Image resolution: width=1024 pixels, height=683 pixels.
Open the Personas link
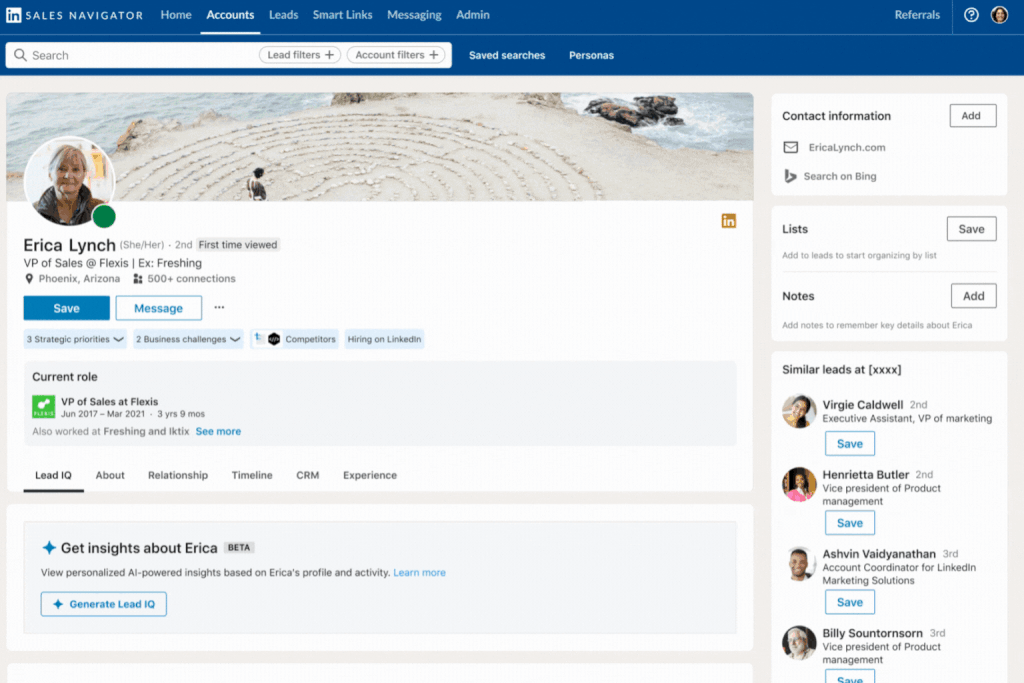(591, 56)
